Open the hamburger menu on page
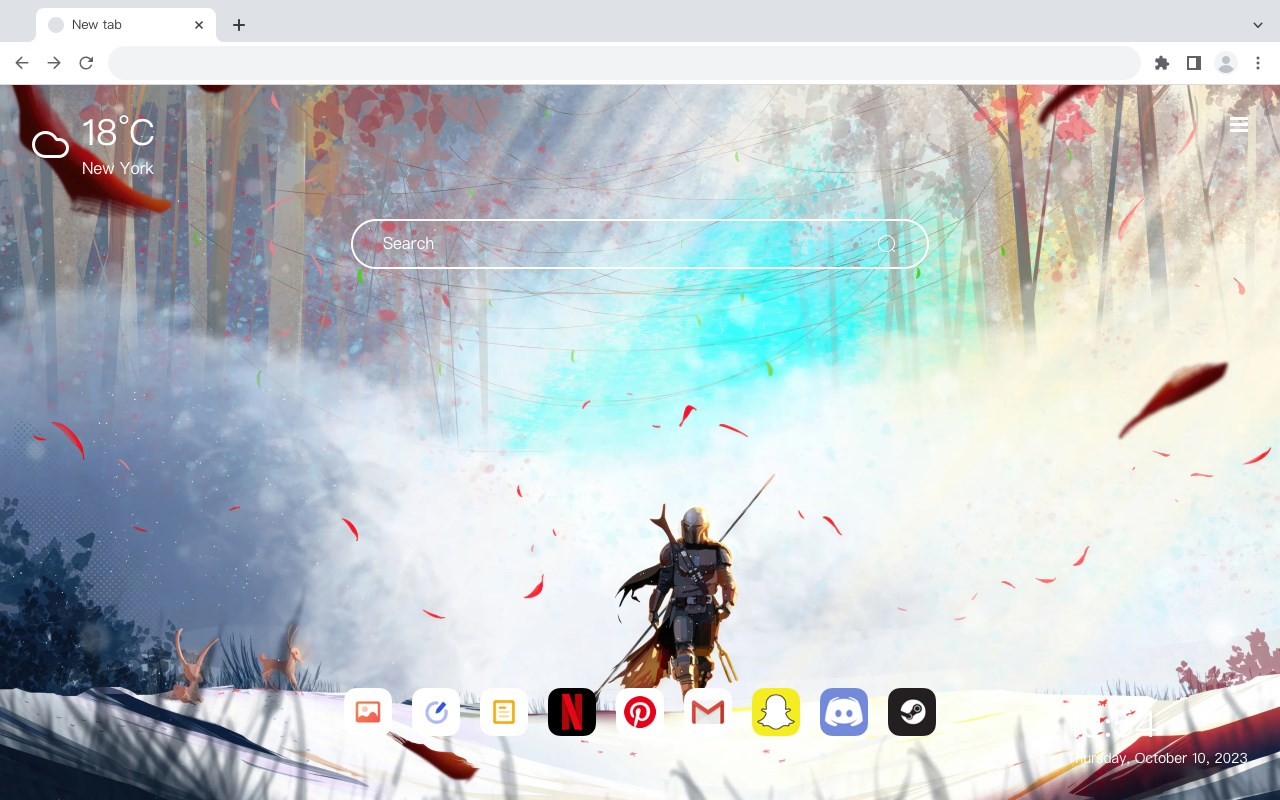Image resolution: width=1280 pixels, height=800 pixels. pos(1239,125)
